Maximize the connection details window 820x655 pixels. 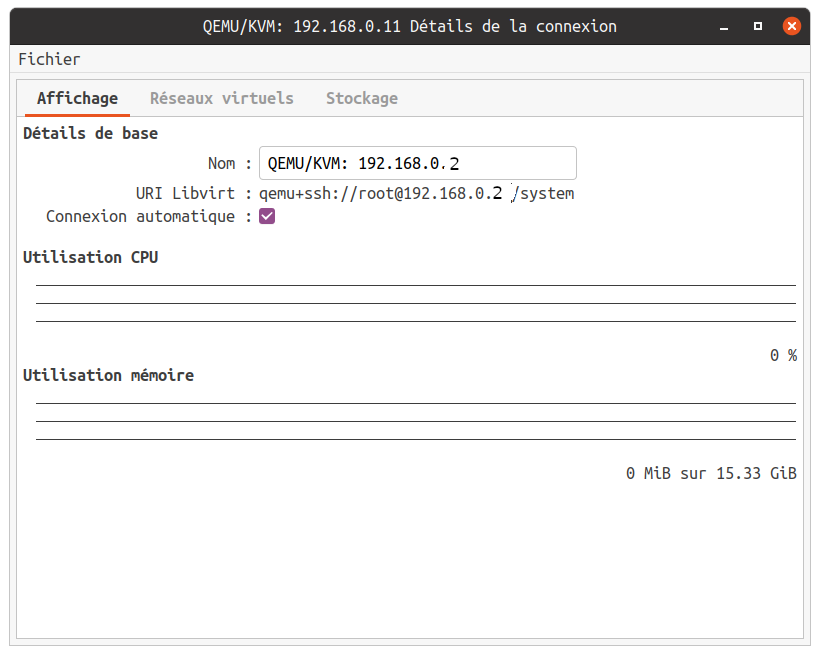[758, 26]
